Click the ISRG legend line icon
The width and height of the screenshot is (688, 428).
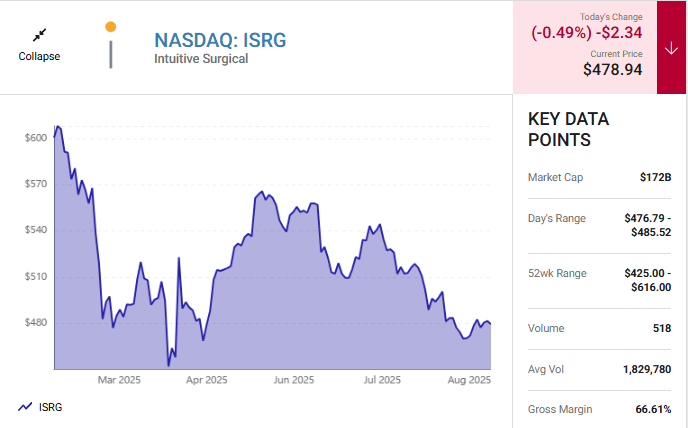point(24,407)
